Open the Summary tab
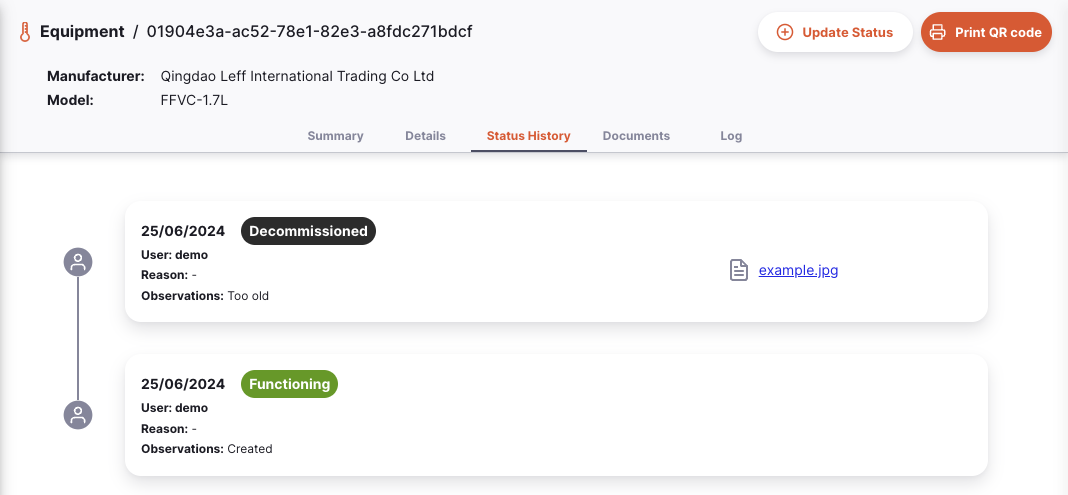The width and height of the screenshot is (1068, 495). [x=335, y=135]
